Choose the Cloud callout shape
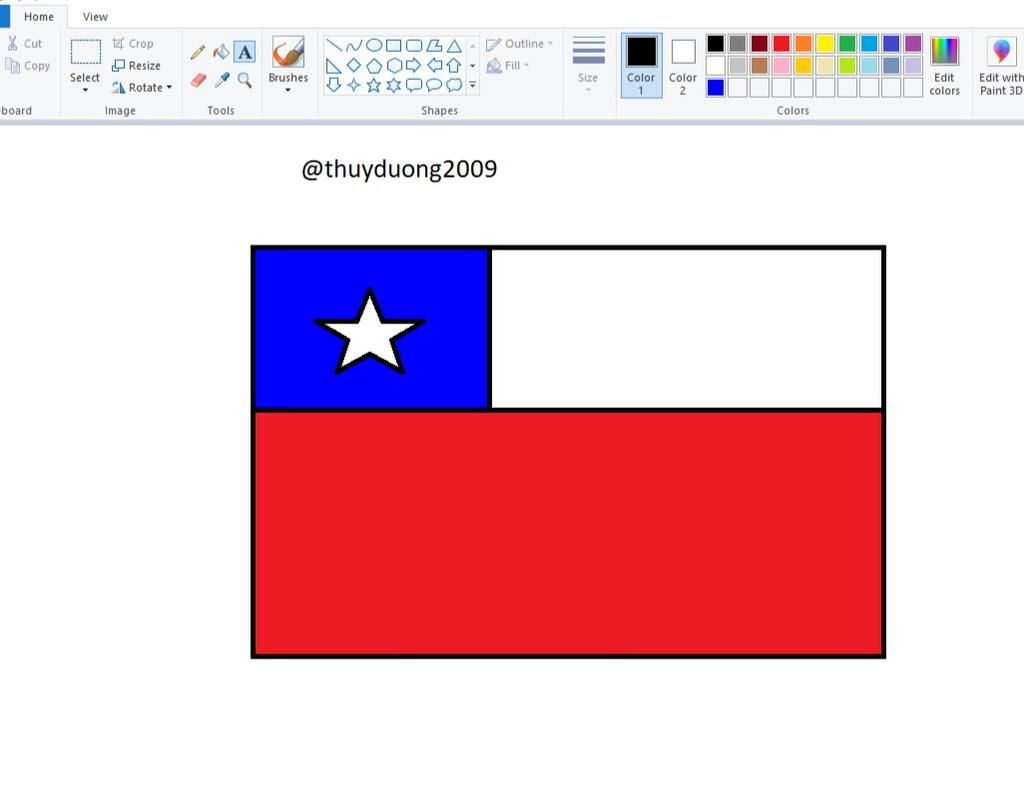The image size is (1024, 799). (x=455, y=85)
